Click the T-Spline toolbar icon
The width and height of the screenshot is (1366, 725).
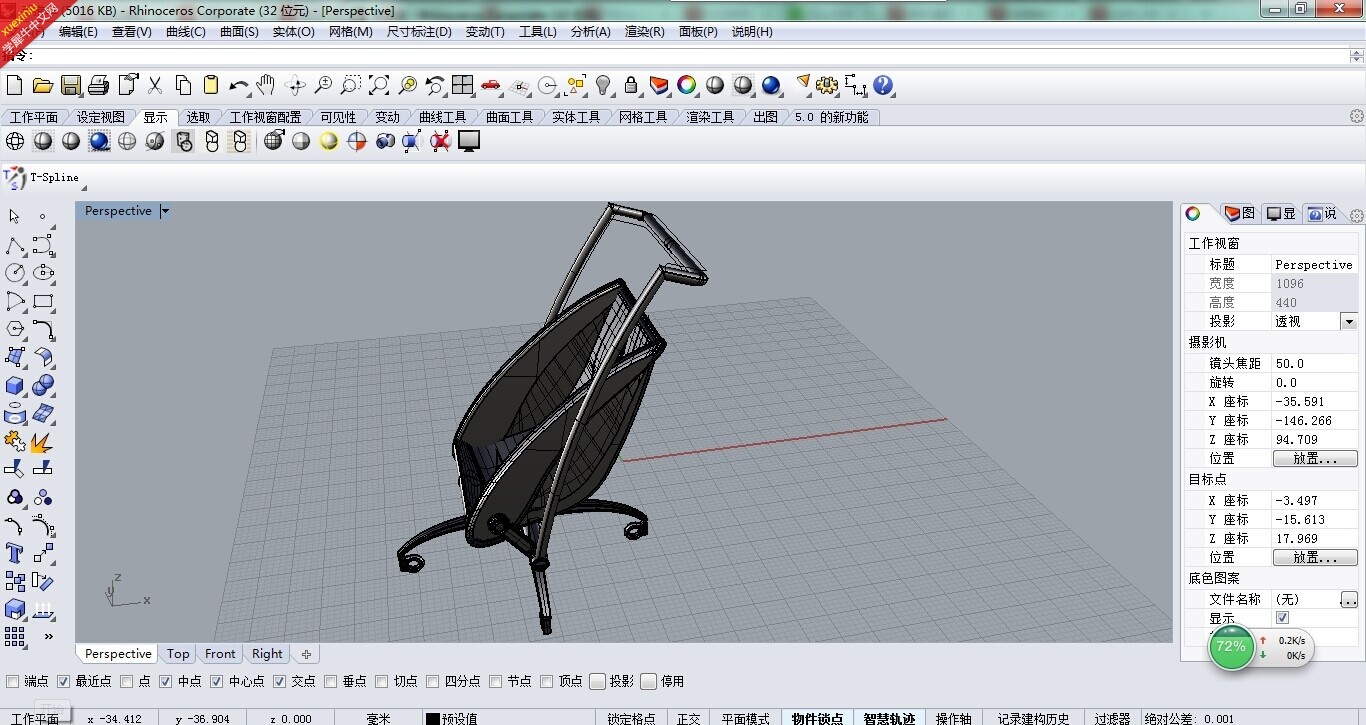coord(13,178)
